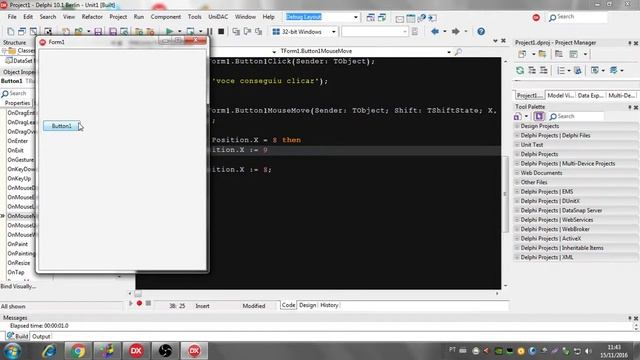The height and width of the screenshot is (360, 640).
Task: Click the Add folder icon in Project Manager
Action: point(542,54)
